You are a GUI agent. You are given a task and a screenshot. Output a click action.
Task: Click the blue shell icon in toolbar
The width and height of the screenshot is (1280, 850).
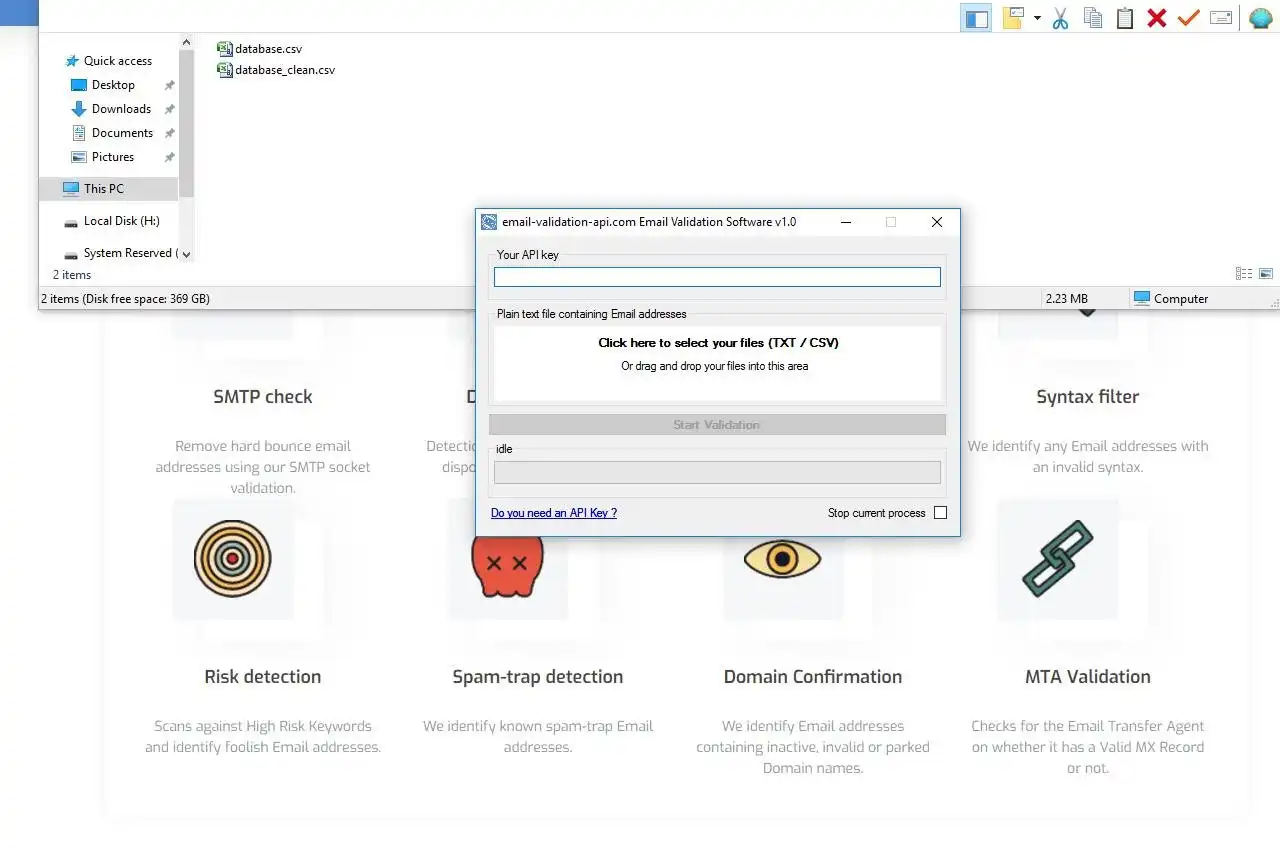[1260, 18]
